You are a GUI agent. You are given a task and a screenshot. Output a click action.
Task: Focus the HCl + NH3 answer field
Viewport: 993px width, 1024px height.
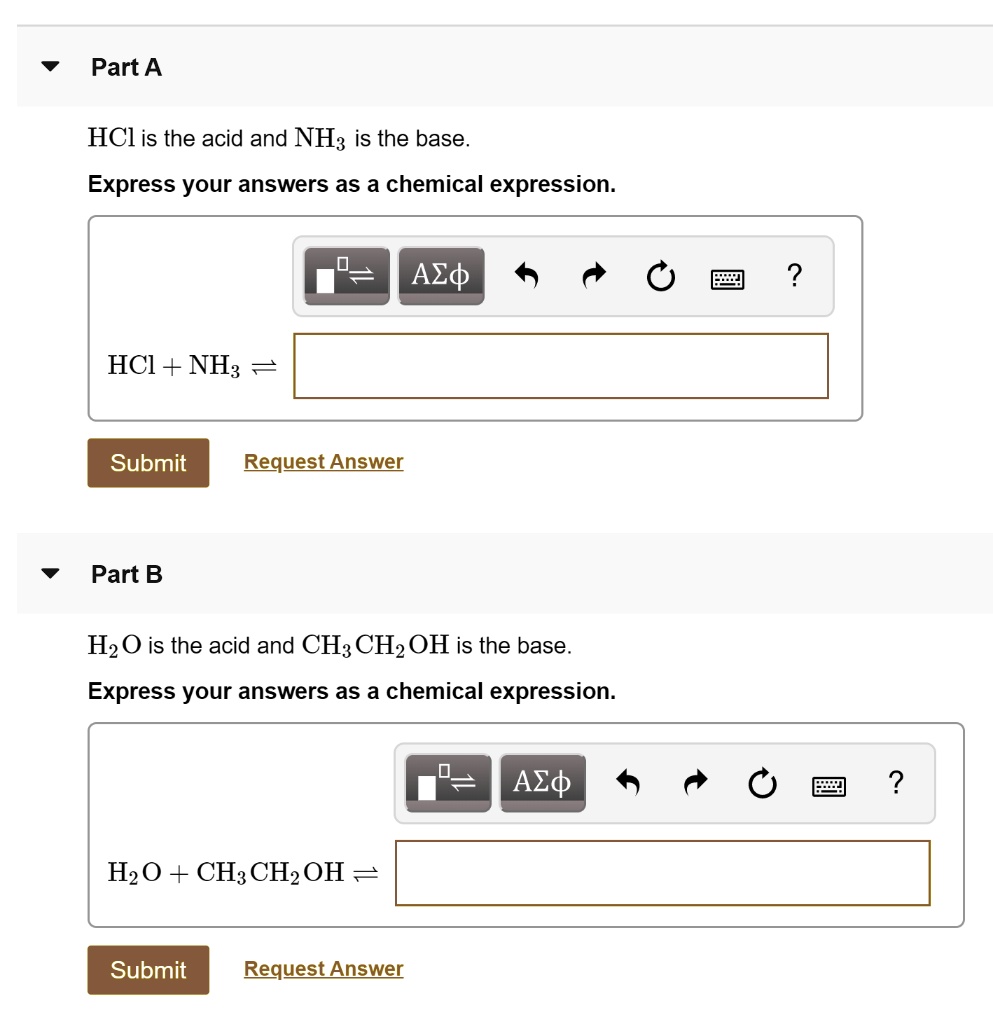click(560, 366)
